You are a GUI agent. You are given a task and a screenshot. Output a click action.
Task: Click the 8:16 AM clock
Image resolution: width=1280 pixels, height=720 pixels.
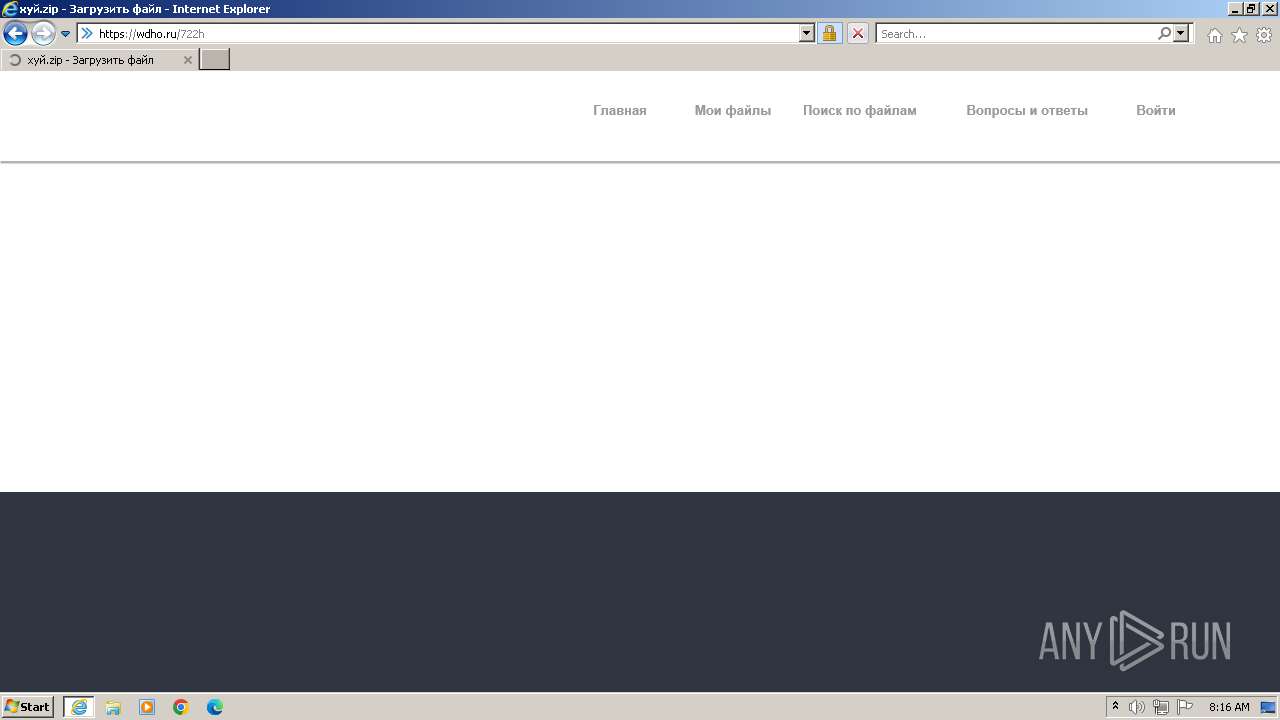(1229, 707)
